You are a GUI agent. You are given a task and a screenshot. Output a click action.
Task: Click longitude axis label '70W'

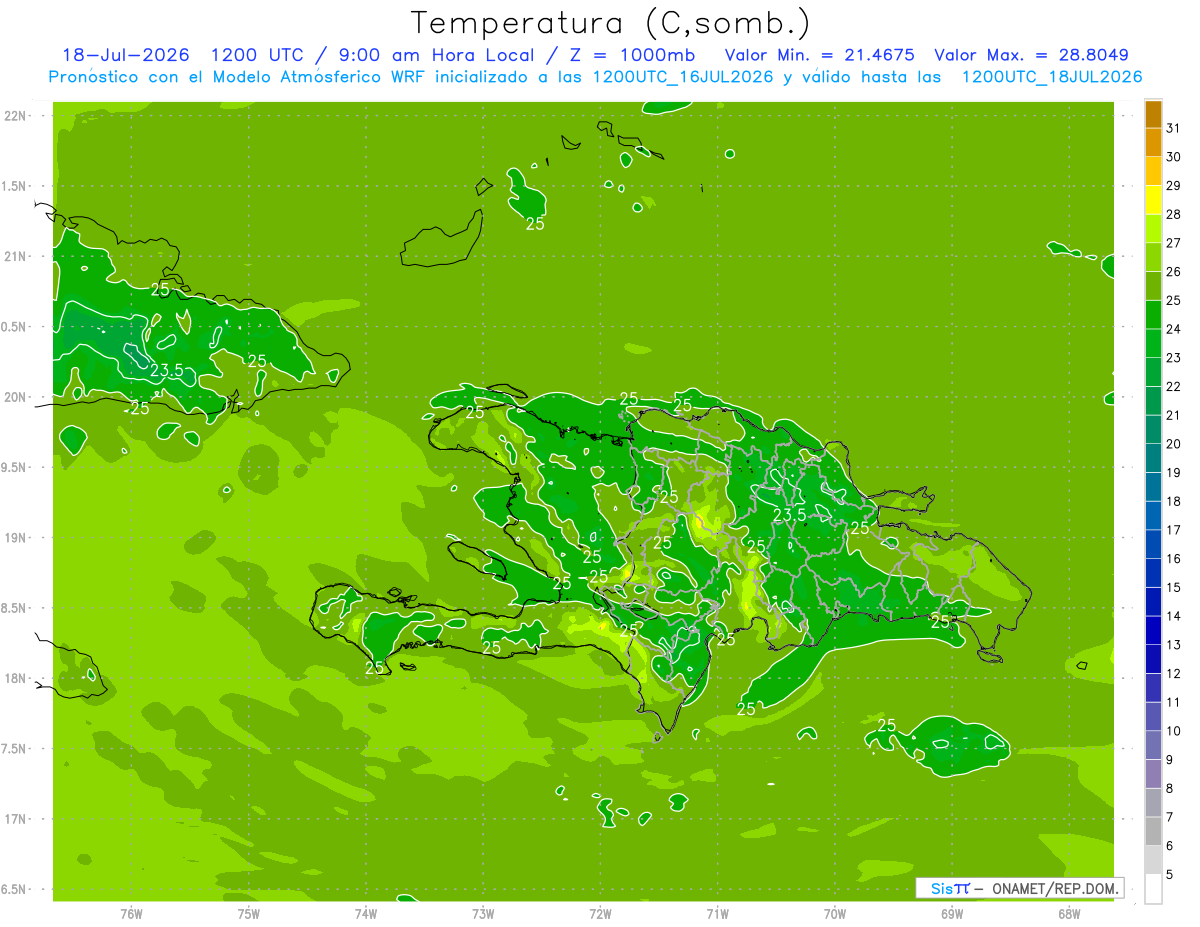pos(835,913)
